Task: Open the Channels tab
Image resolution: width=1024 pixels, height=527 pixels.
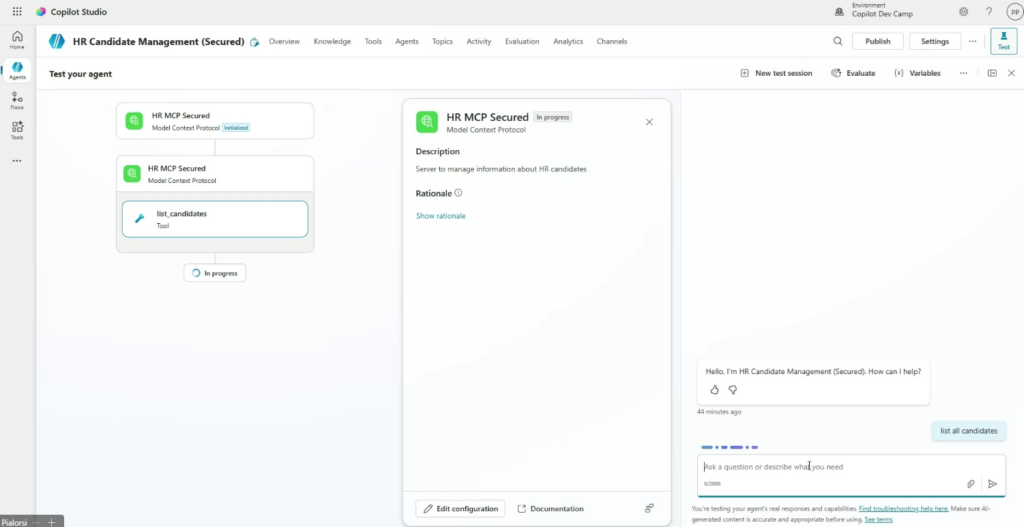Action: (611, 41)
